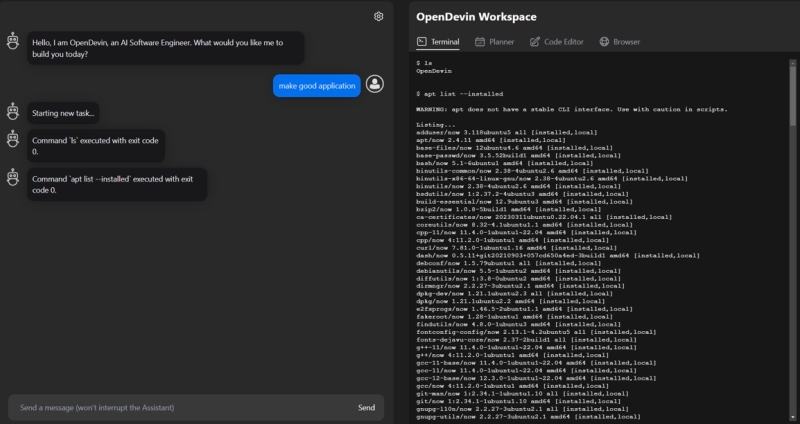Click the 'binutils-common/now' package line

click(533, 171)
